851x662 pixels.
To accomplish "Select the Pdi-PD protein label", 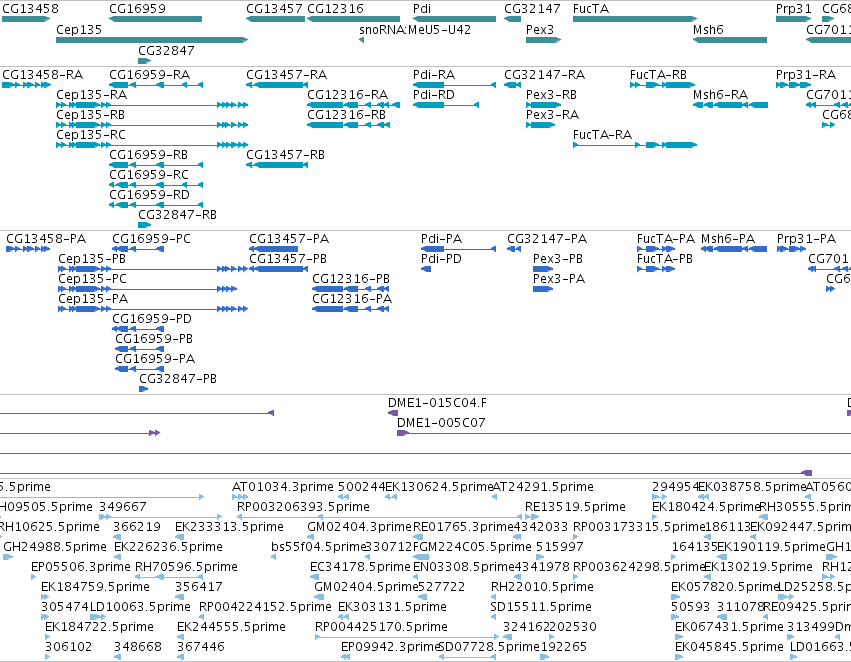I will pyautogui.click(x=442, y=259).
